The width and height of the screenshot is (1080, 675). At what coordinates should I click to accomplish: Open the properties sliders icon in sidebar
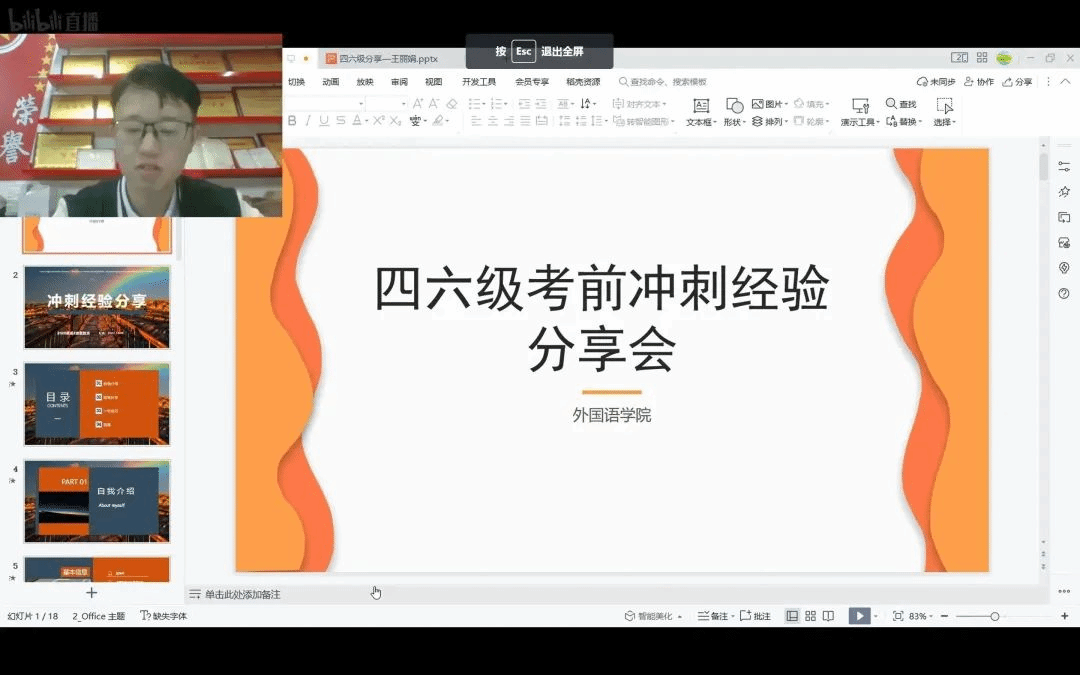(x=1064, y=166)
